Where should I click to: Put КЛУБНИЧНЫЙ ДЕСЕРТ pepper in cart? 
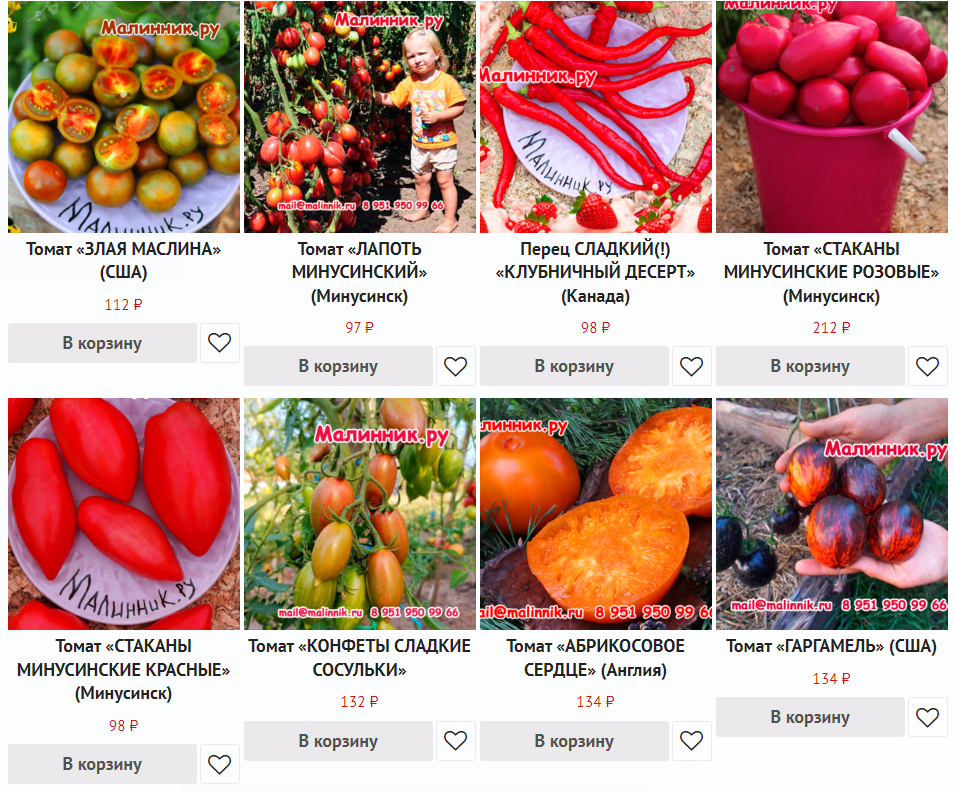[574, 366]
